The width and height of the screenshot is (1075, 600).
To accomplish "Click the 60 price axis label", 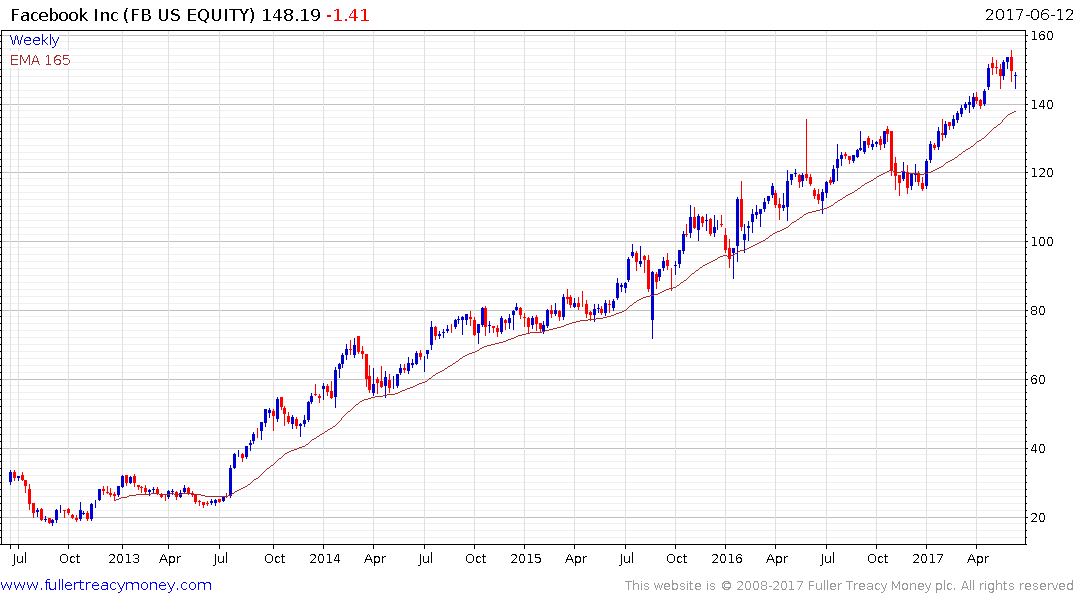I will 1039,379.
